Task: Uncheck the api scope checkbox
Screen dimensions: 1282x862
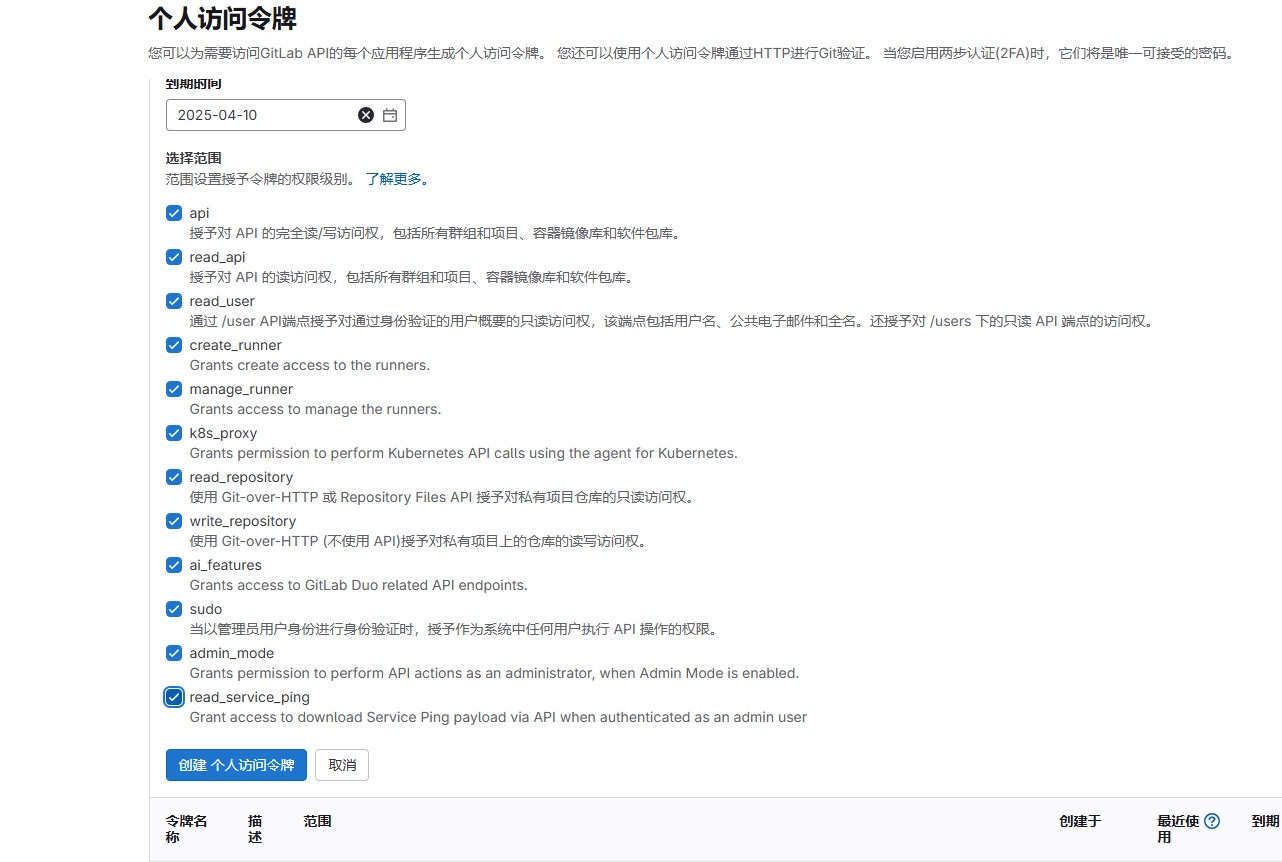Action: click(x=174, y=213)
